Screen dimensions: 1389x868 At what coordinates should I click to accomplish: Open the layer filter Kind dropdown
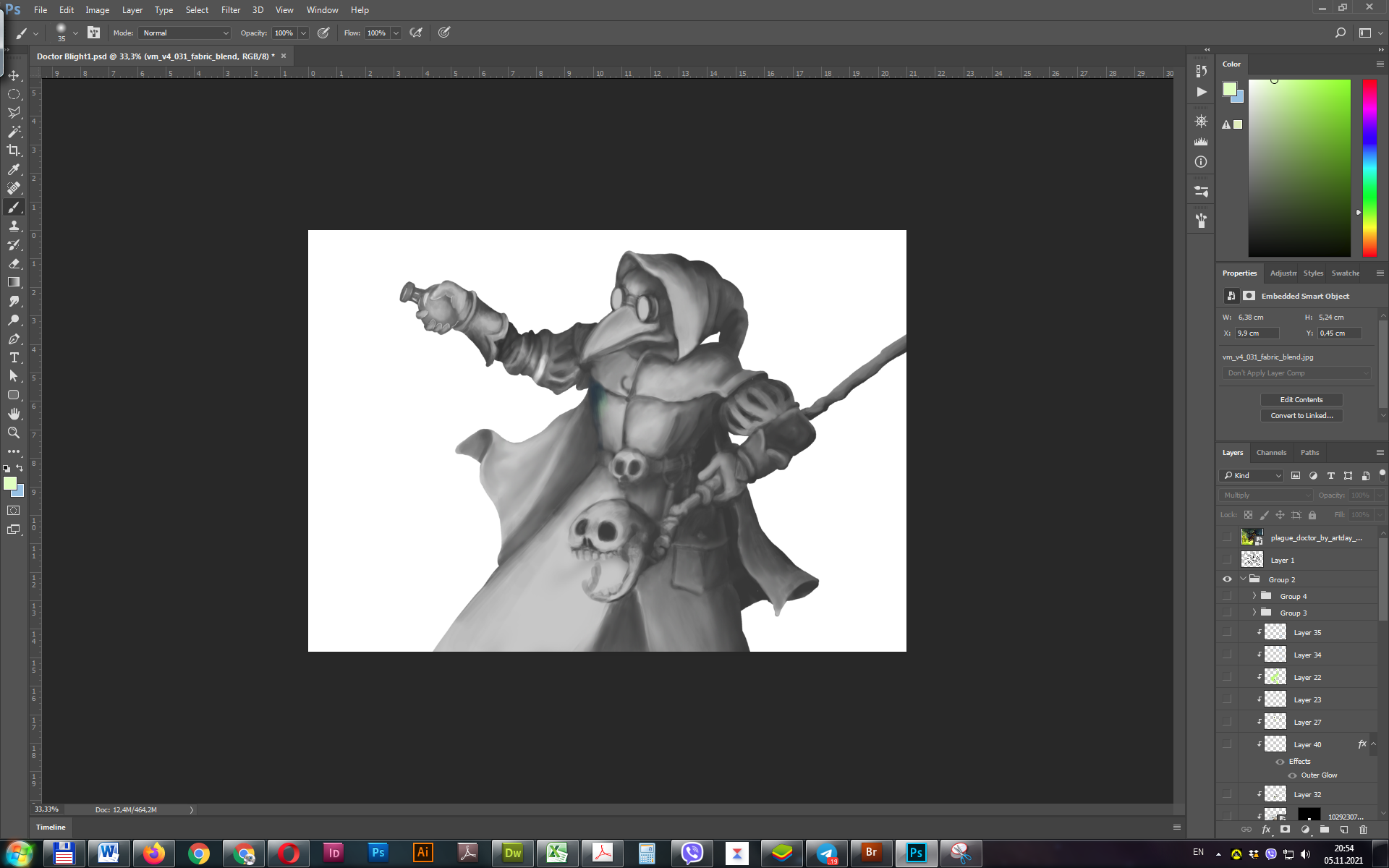tap(1252, 475)
